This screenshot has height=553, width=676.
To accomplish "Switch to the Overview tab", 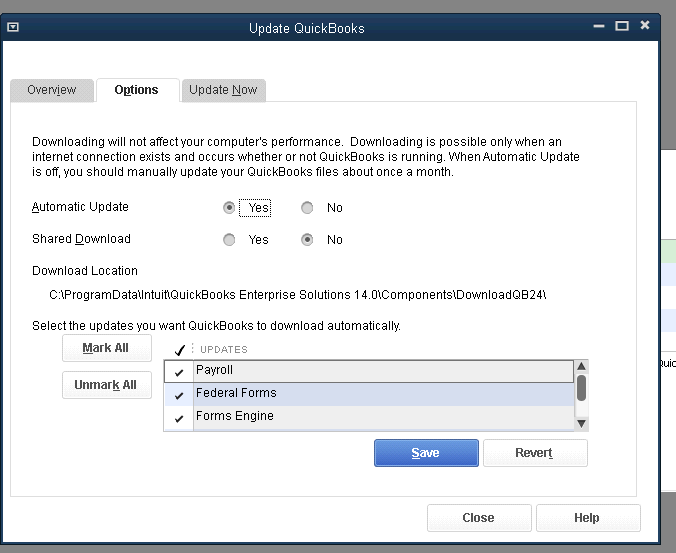I will point(52,90).
